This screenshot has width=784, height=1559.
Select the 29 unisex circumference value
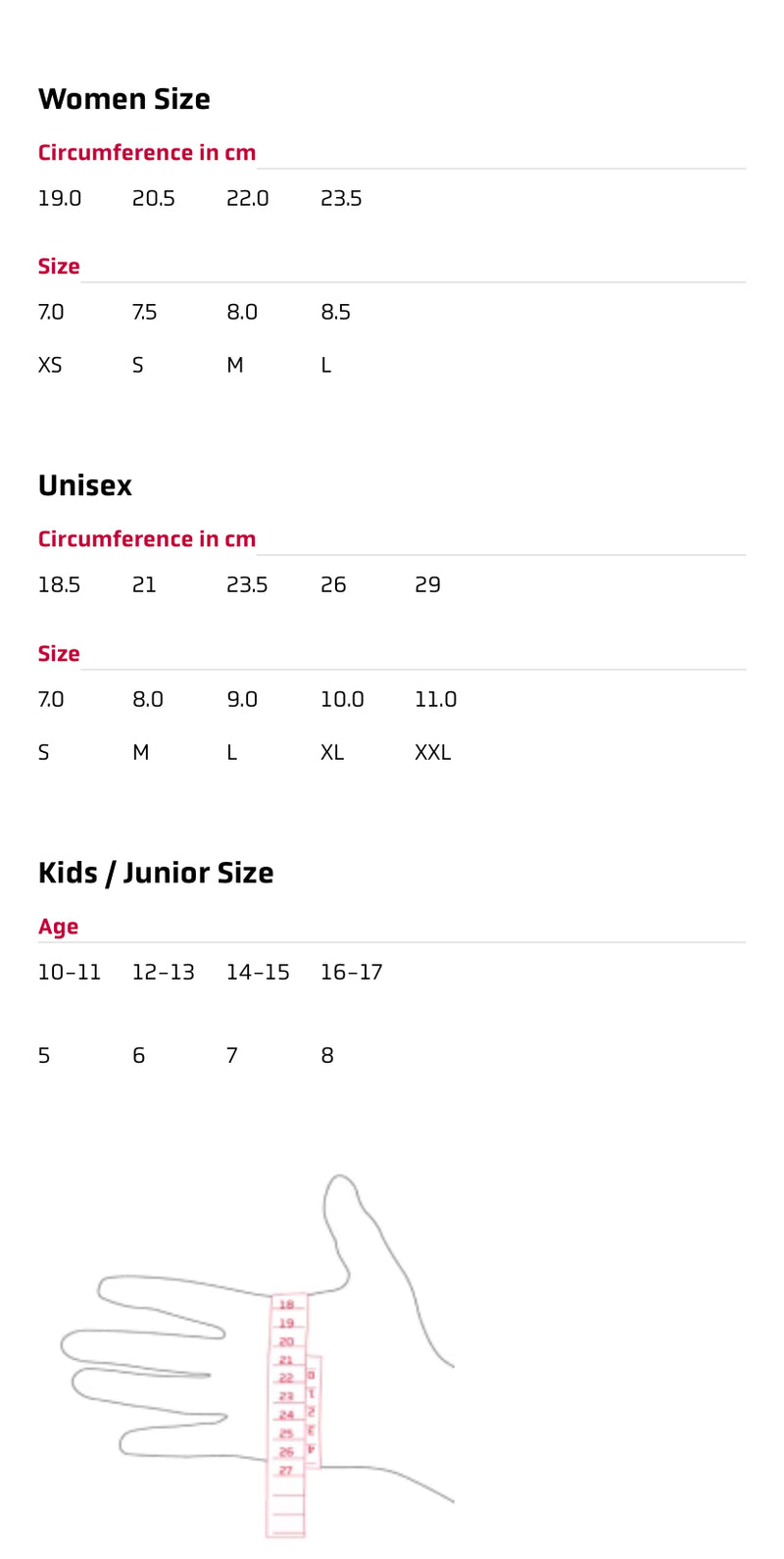[x=427, y=584]
